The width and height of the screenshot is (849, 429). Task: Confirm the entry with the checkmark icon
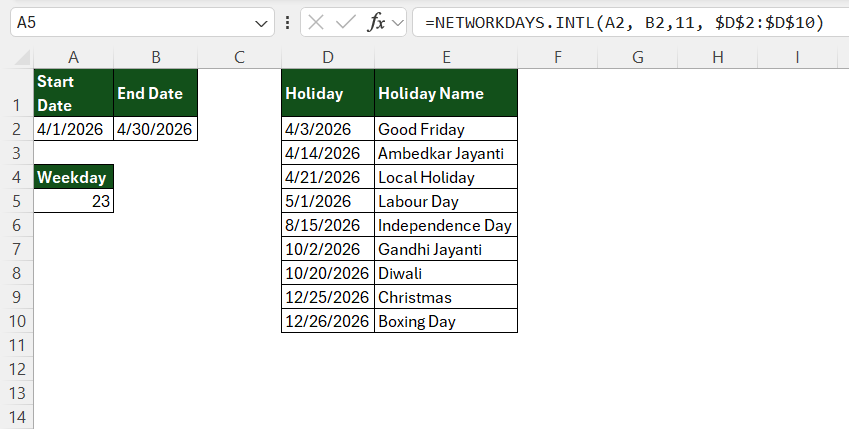click(x=345, y=23)
